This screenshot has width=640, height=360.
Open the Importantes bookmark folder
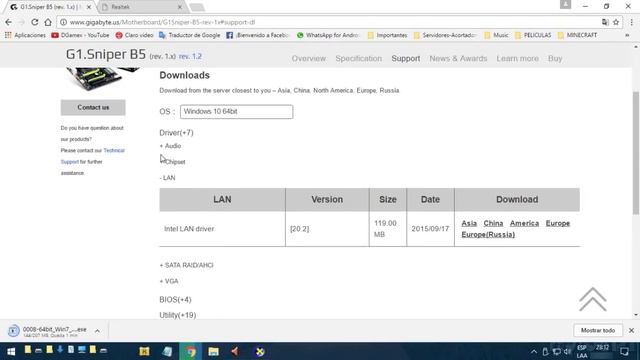(x=387, y=35)
